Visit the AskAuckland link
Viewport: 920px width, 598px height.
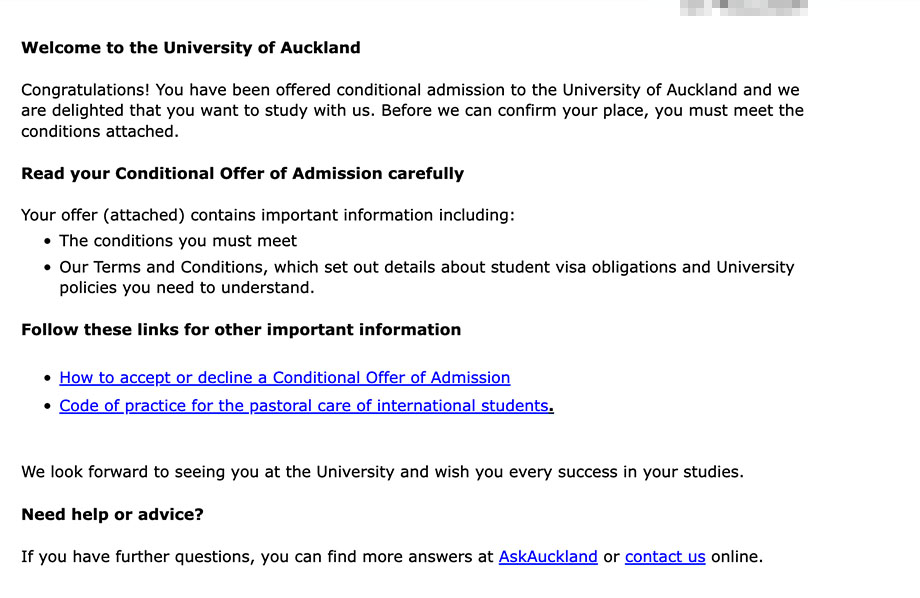tap(547, 557)
